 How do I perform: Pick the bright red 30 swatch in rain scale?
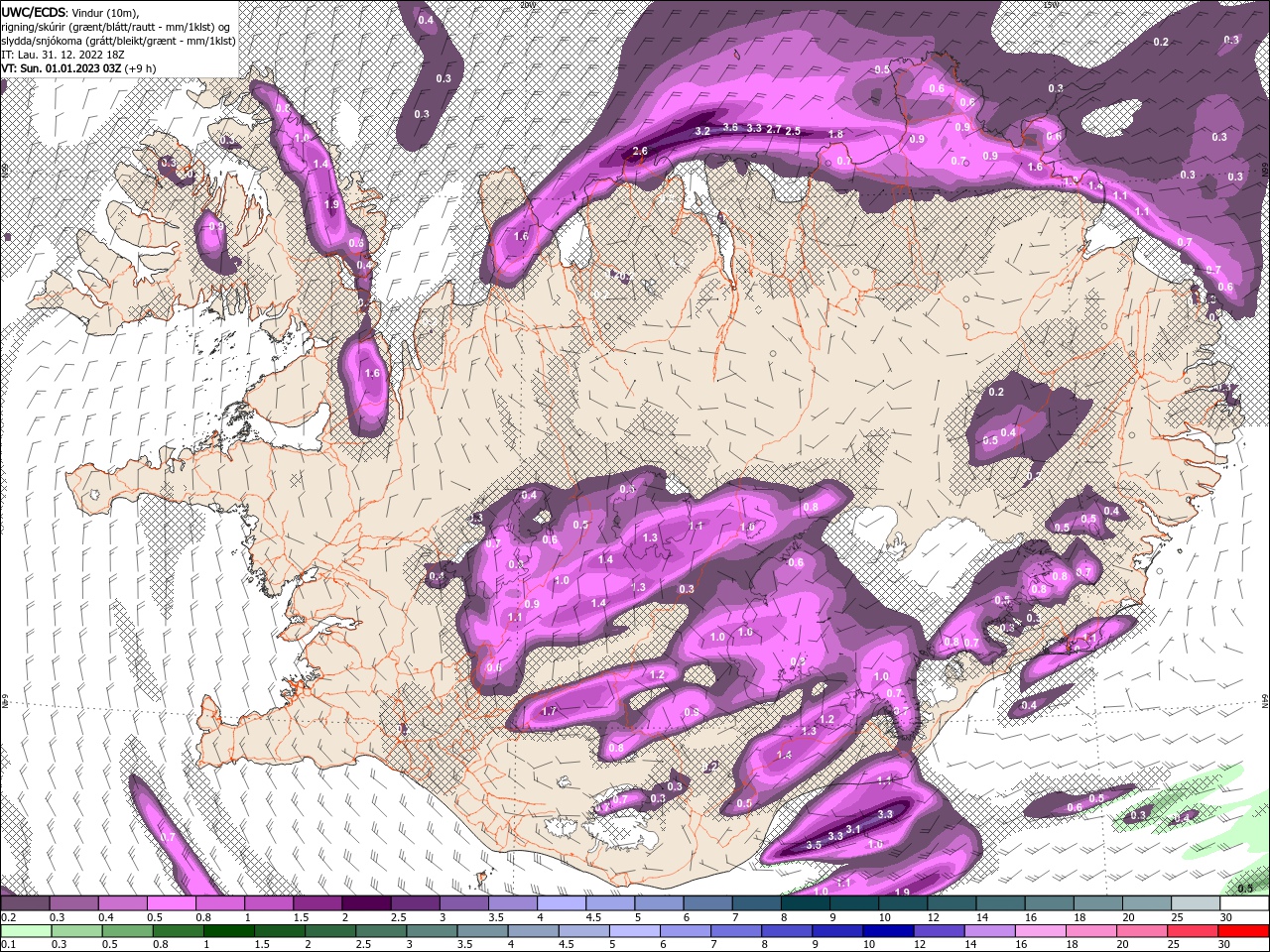click(x=1243, y=931)
